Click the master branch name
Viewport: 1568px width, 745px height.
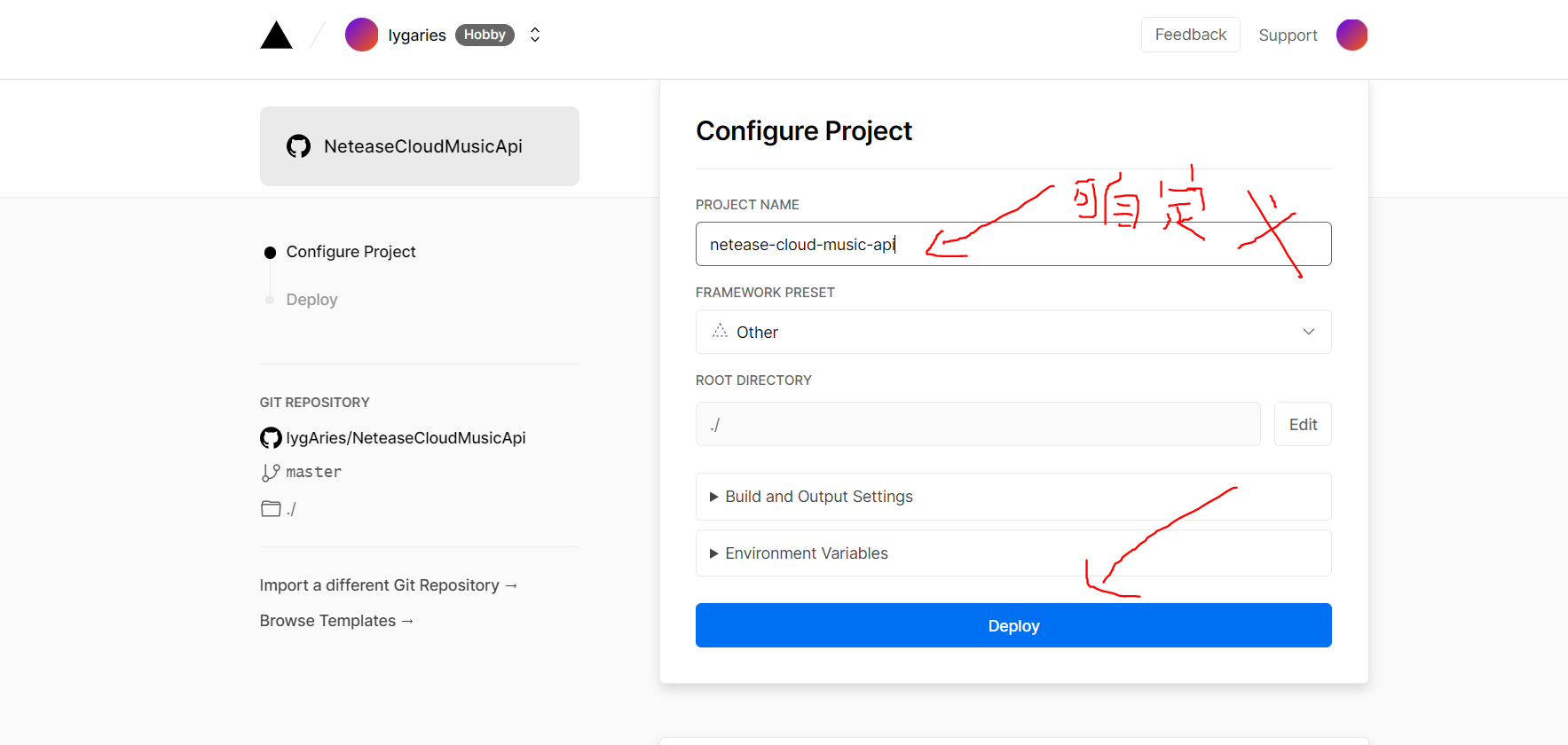[313, 472]
